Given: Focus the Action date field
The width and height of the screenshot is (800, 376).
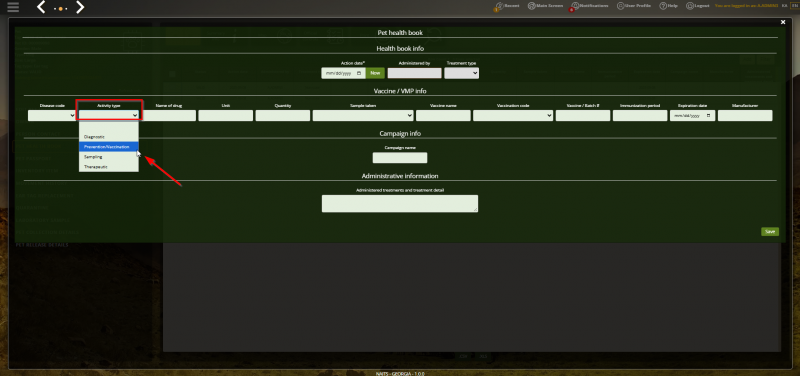Looking at the screenshot, I should tap(343, 73).
